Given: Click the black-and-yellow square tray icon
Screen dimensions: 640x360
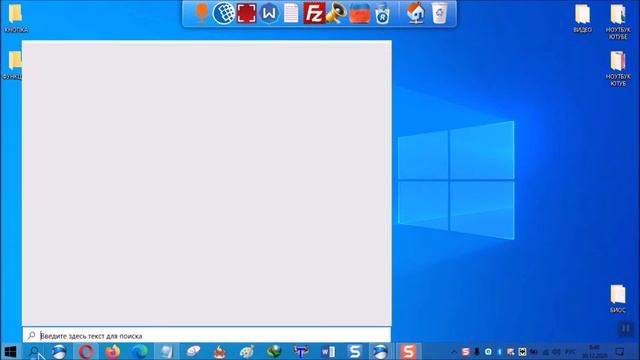Looking at the screenshot, I should click(522, 351).
